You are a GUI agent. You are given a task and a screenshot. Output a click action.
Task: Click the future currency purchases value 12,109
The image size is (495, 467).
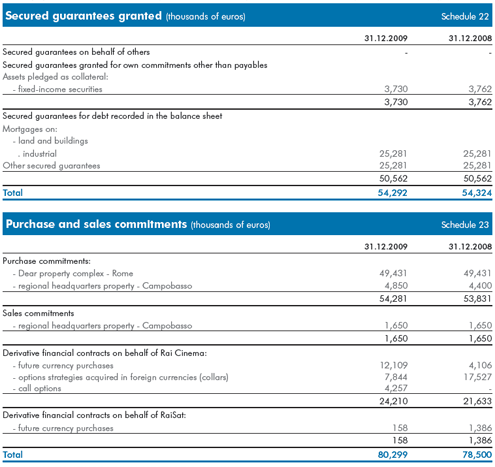[x=394, y=365]
